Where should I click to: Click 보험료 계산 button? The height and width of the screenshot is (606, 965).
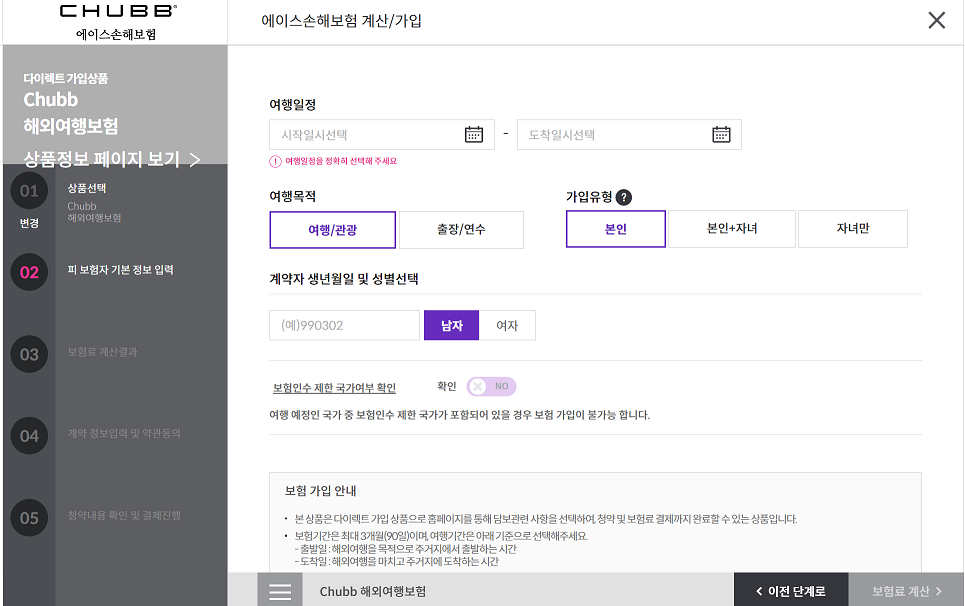(x=906, y=591)
